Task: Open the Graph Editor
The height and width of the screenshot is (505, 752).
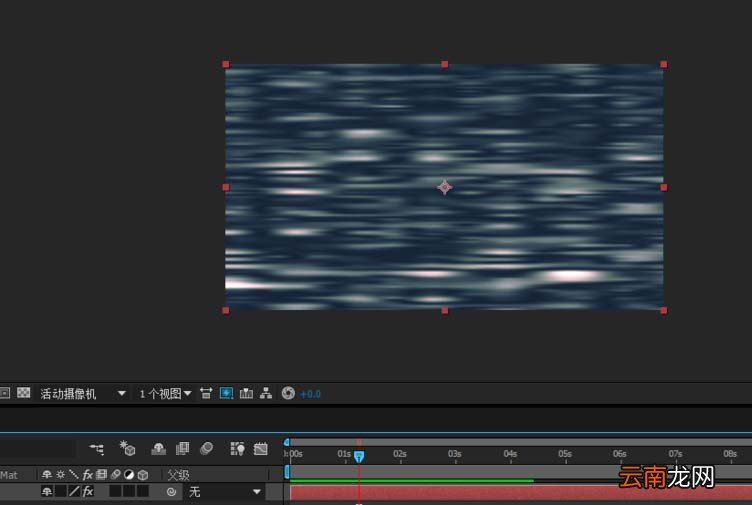Action: (x=261, y=449)
